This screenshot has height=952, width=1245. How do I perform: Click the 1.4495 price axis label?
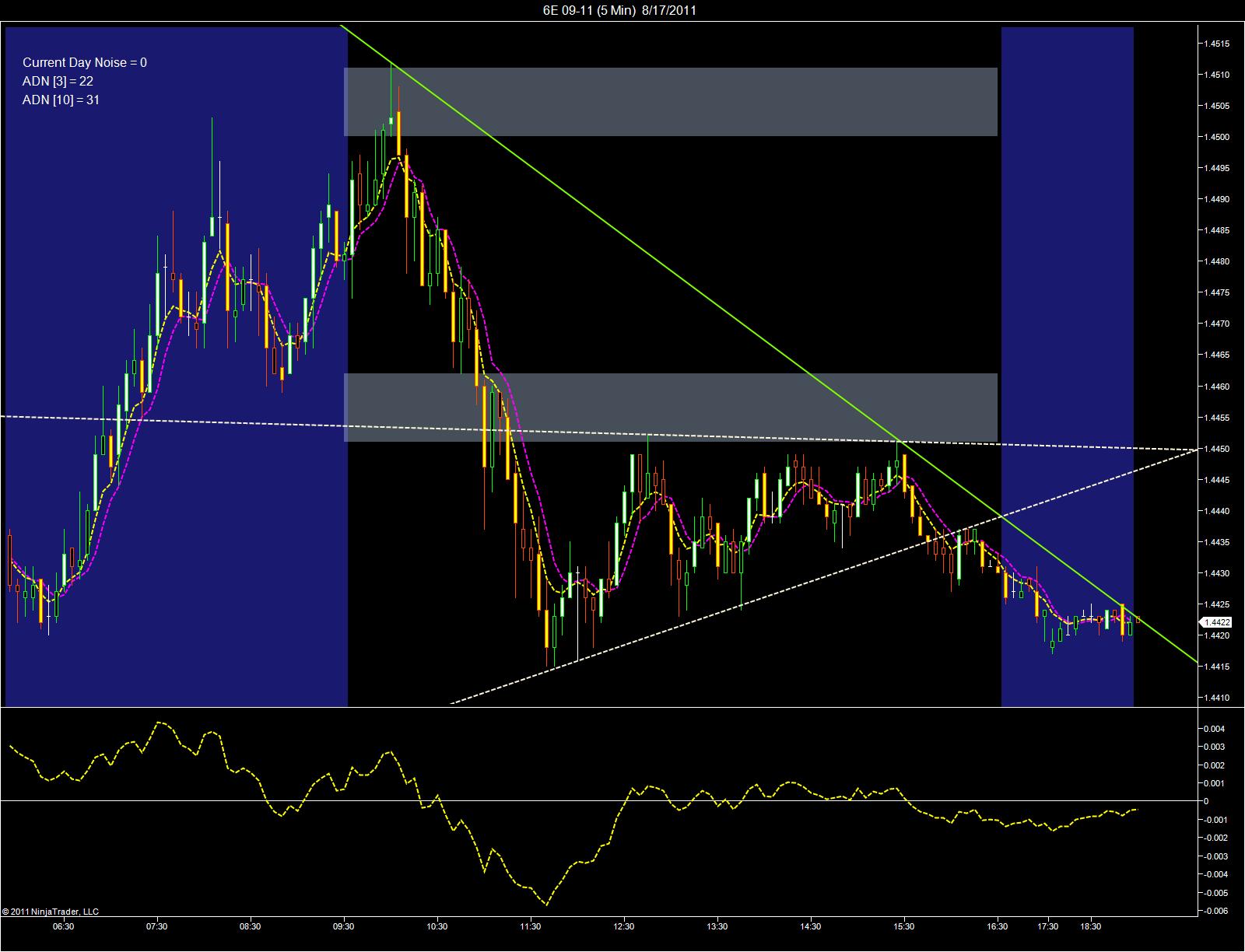tap(1217, 168)
